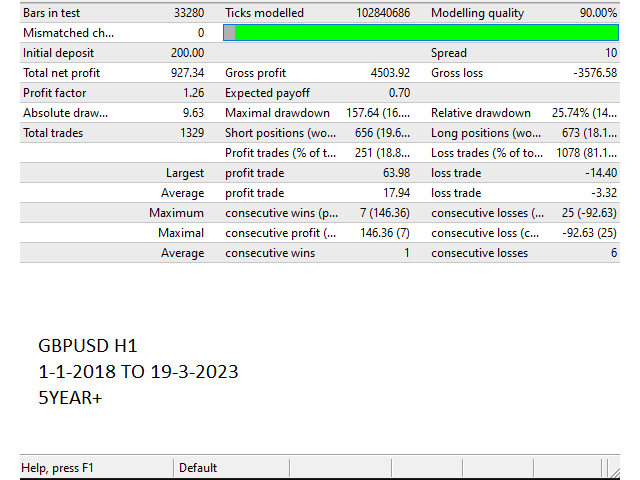The height and width of the screenshot is (480, 640).
Task: Click maximal consecutive loss value -92.63 (25)
Action: [x=589, y=233]
